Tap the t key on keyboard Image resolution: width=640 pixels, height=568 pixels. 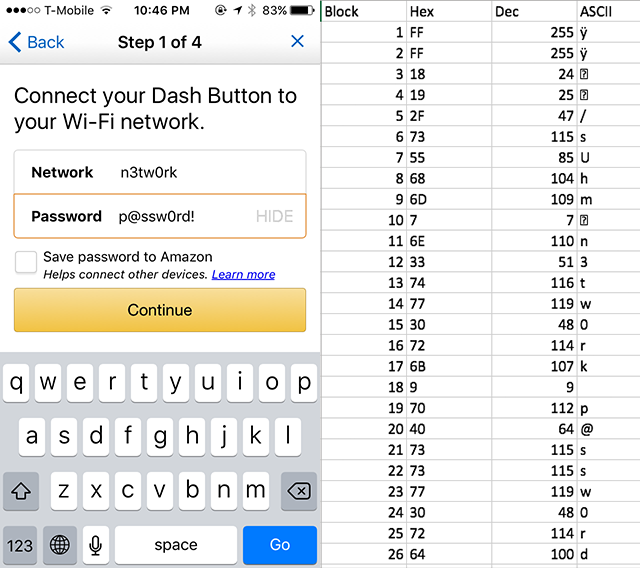[x=144, y=383]
